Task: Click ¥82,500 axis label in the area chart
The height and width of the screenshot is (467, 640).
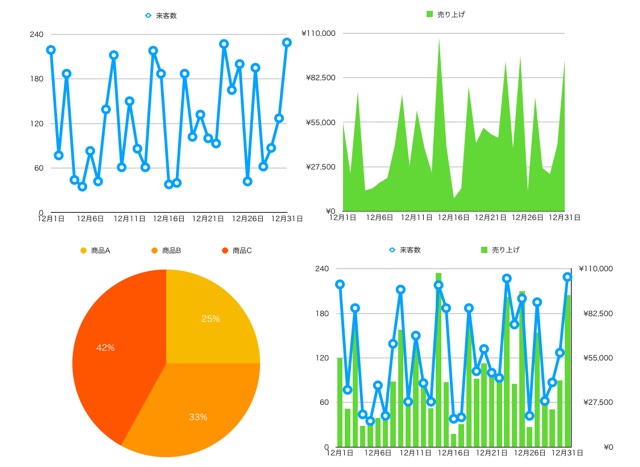Action: click(x=321, y=78)
